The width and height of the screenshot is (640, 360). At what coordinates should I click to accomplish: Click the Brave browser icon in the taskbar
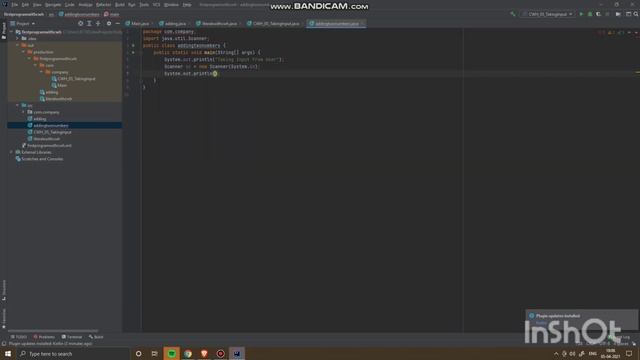(204, 353)
